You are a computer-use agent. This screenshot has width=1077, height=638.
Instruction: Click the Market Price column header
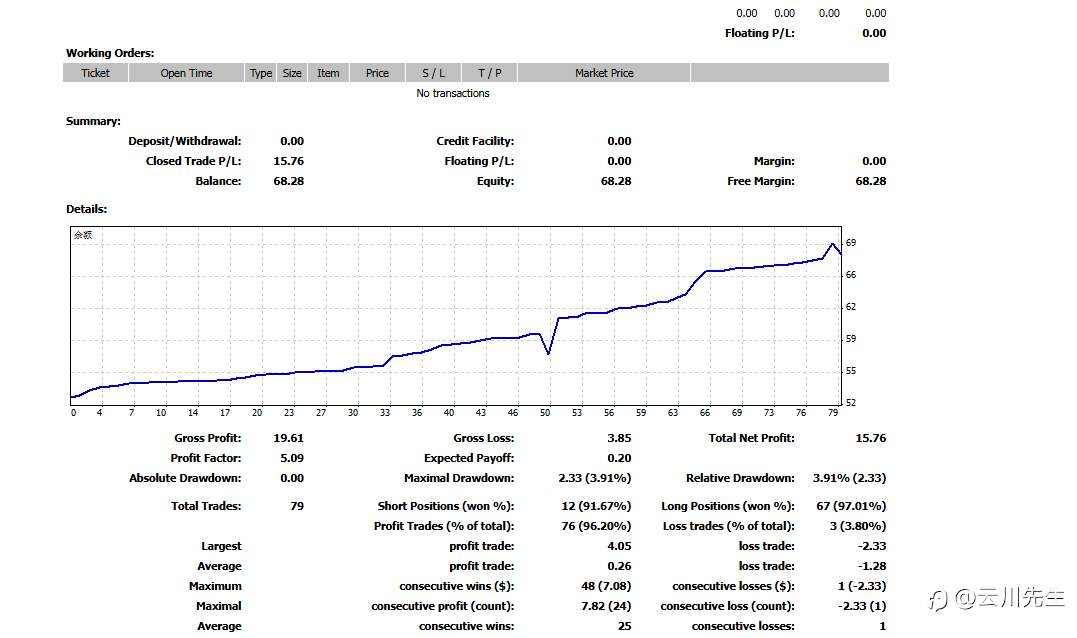tap(604, 73)
